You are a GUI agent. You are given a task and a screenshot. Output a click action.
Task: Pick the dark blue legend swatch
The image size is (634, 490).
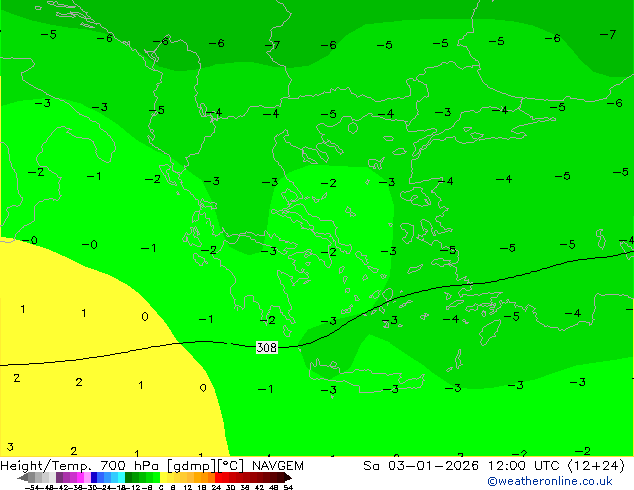(x=94, y=477)
